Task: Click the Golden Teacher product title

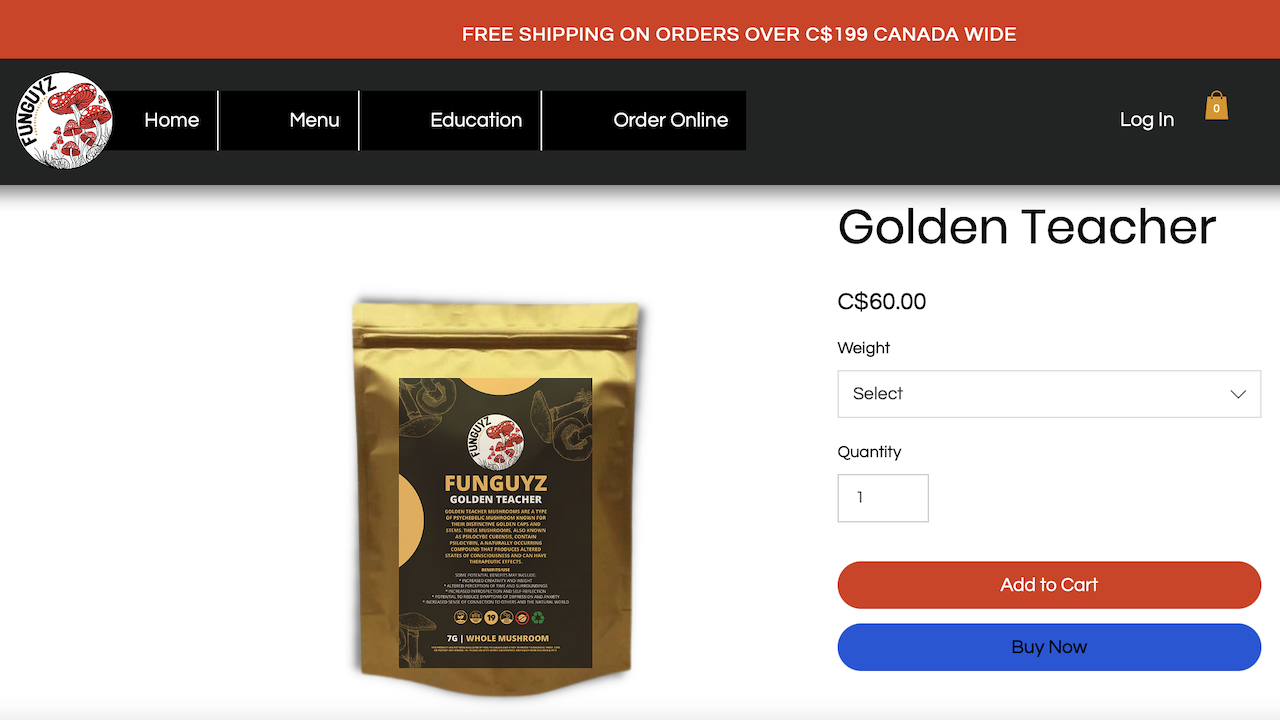Action: (1027, 227)
